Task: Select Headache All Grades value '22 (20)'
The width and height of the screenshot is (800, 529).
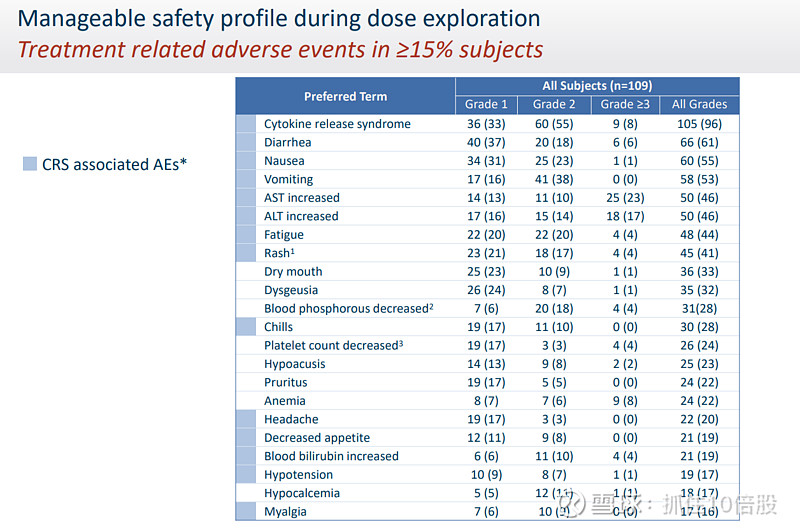Action: pos(699,419)
